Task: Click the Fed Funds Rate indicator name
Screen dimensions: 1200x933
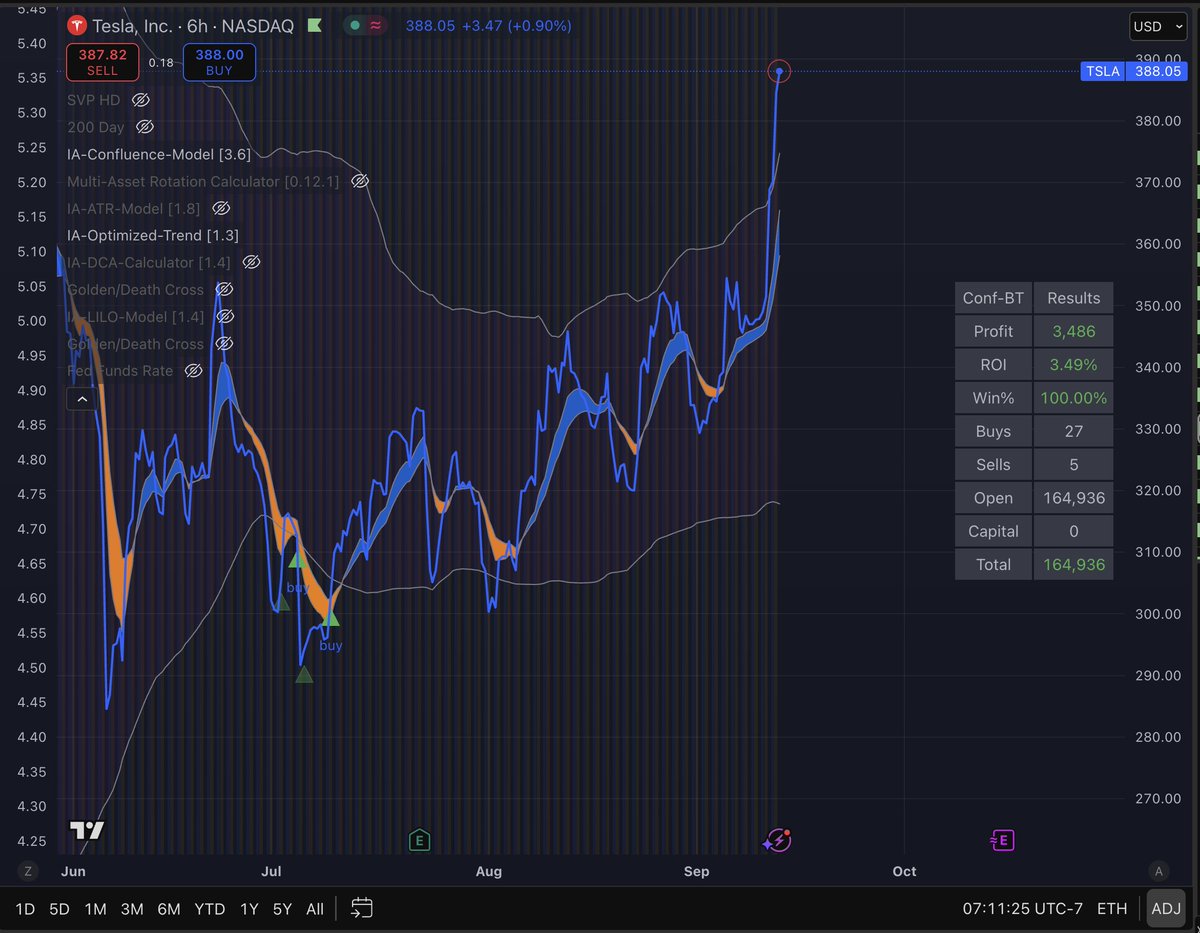Action: click(120, 370)
